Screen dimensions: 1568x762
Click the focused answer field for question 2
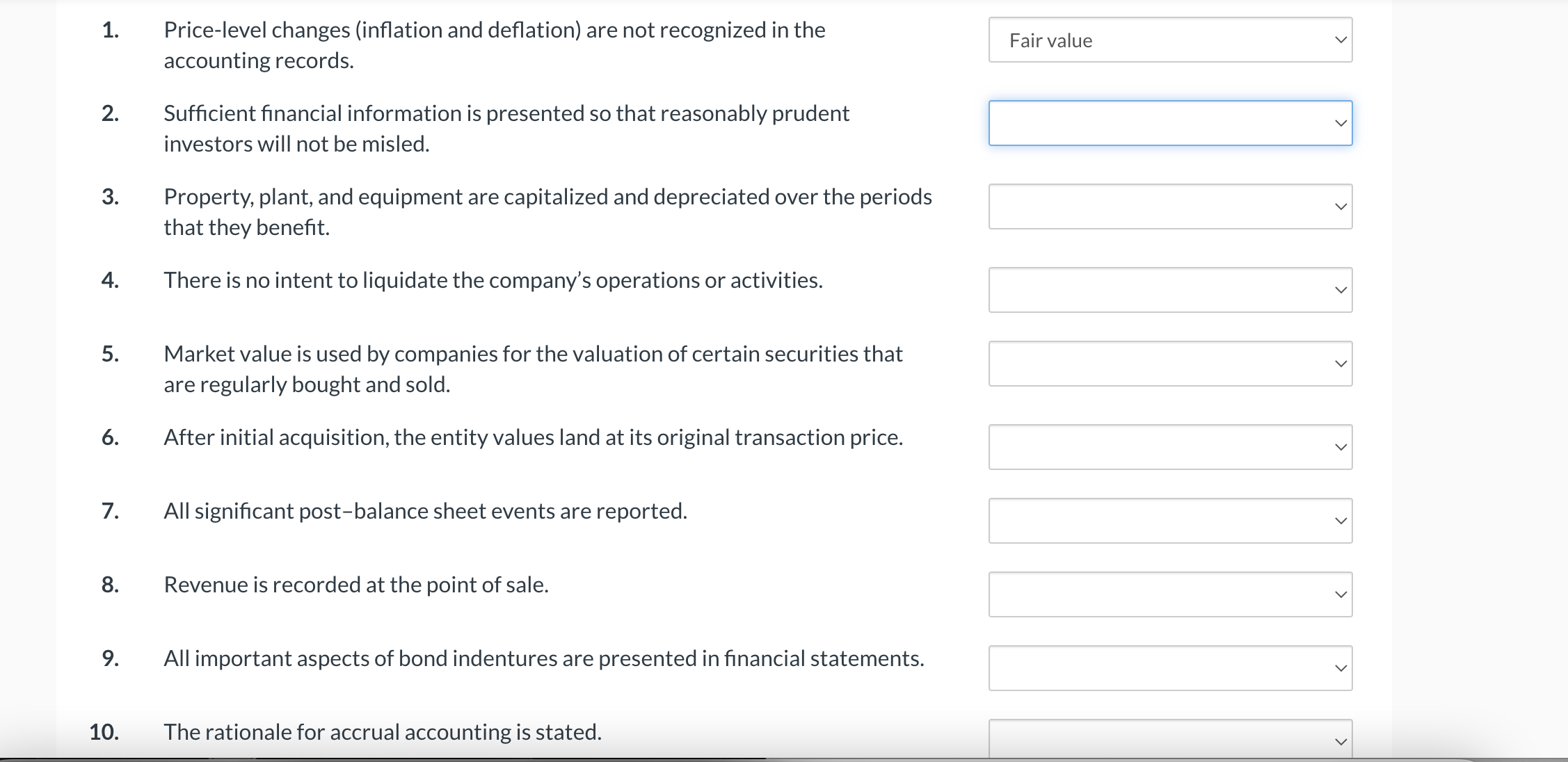(x=1169, y=122)
